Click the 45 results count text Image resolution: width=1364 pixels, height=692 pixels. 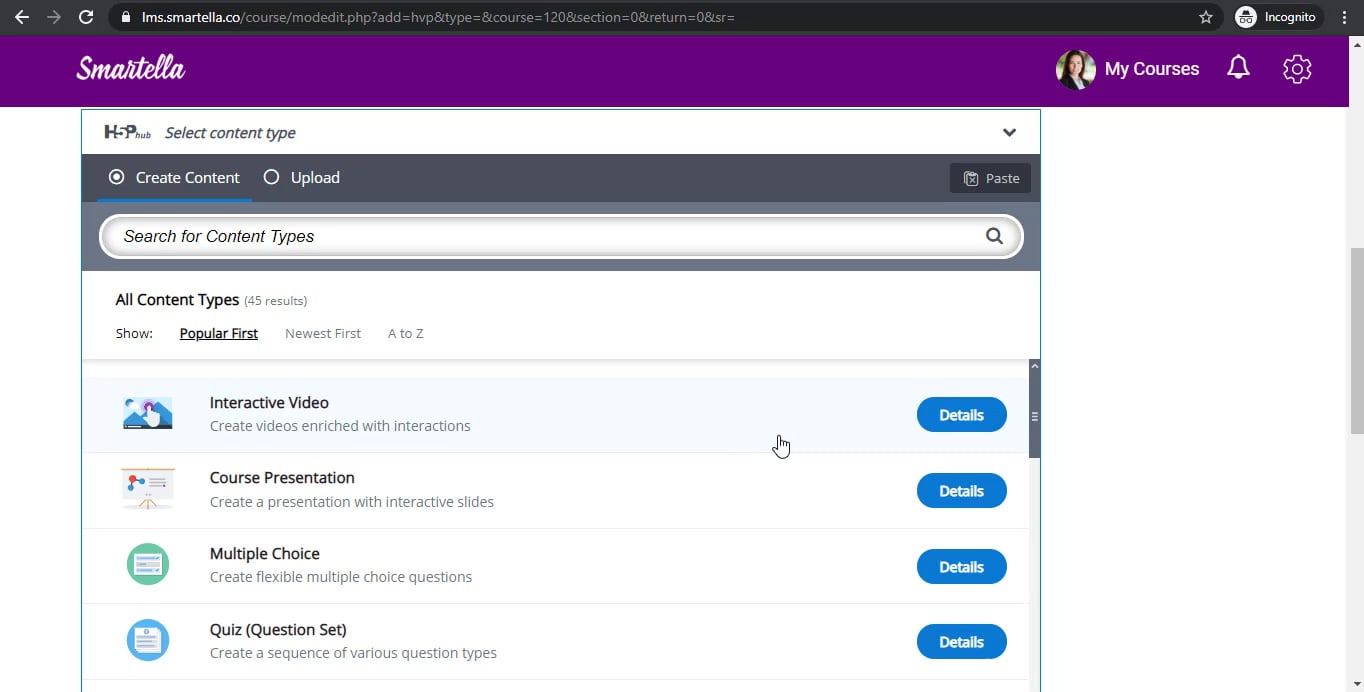click(x=276, y=300)
